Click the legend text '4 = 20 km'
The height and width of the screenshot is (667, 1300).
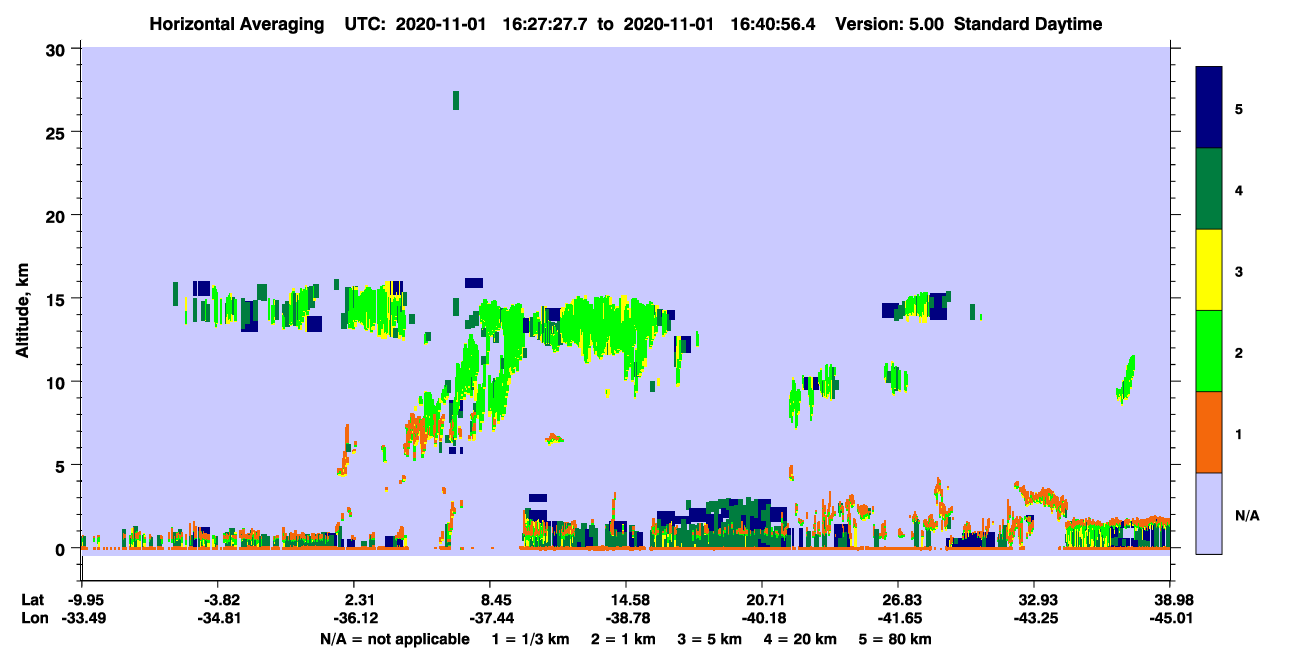[x=802, y=639]
